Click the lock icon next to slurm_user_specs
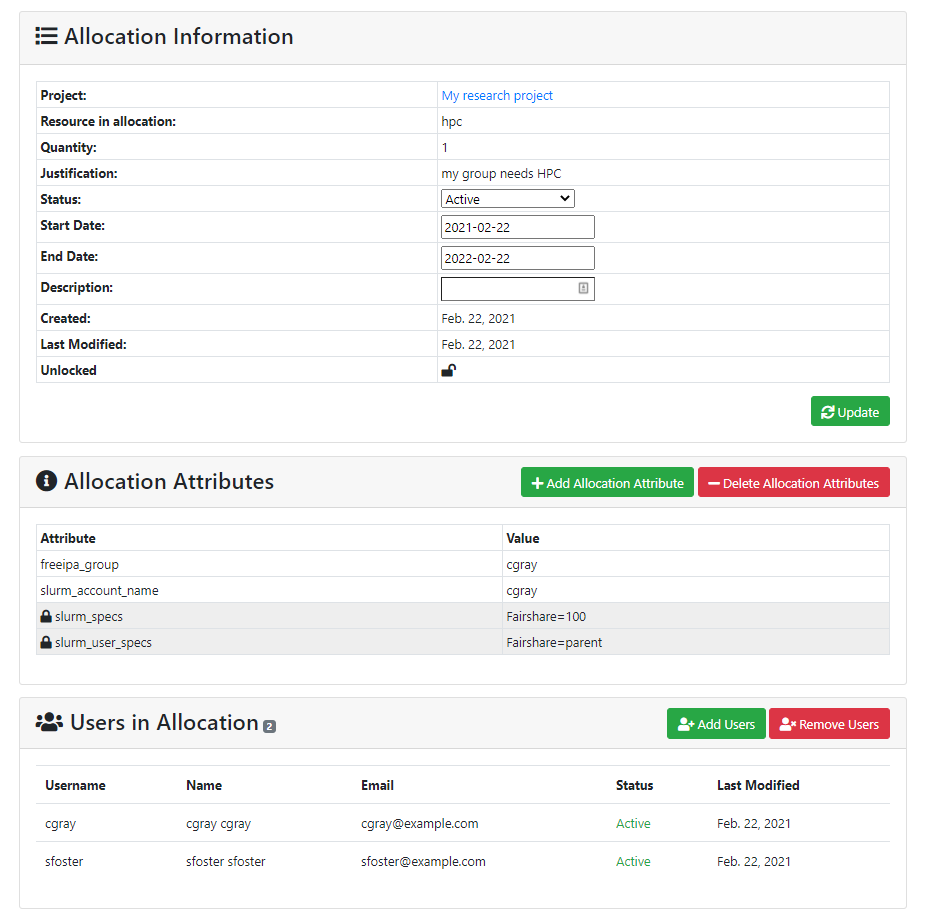Image resolution: width=939 pixels, height=920 pixels. 46,642
